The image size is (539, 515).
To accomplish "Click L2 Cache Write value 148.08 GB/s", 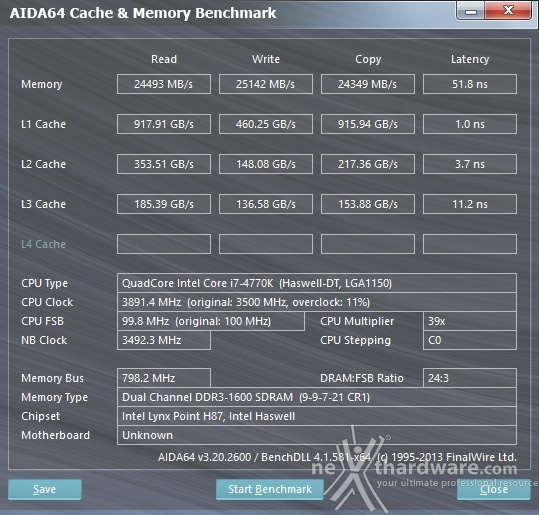I will point(266,164).
